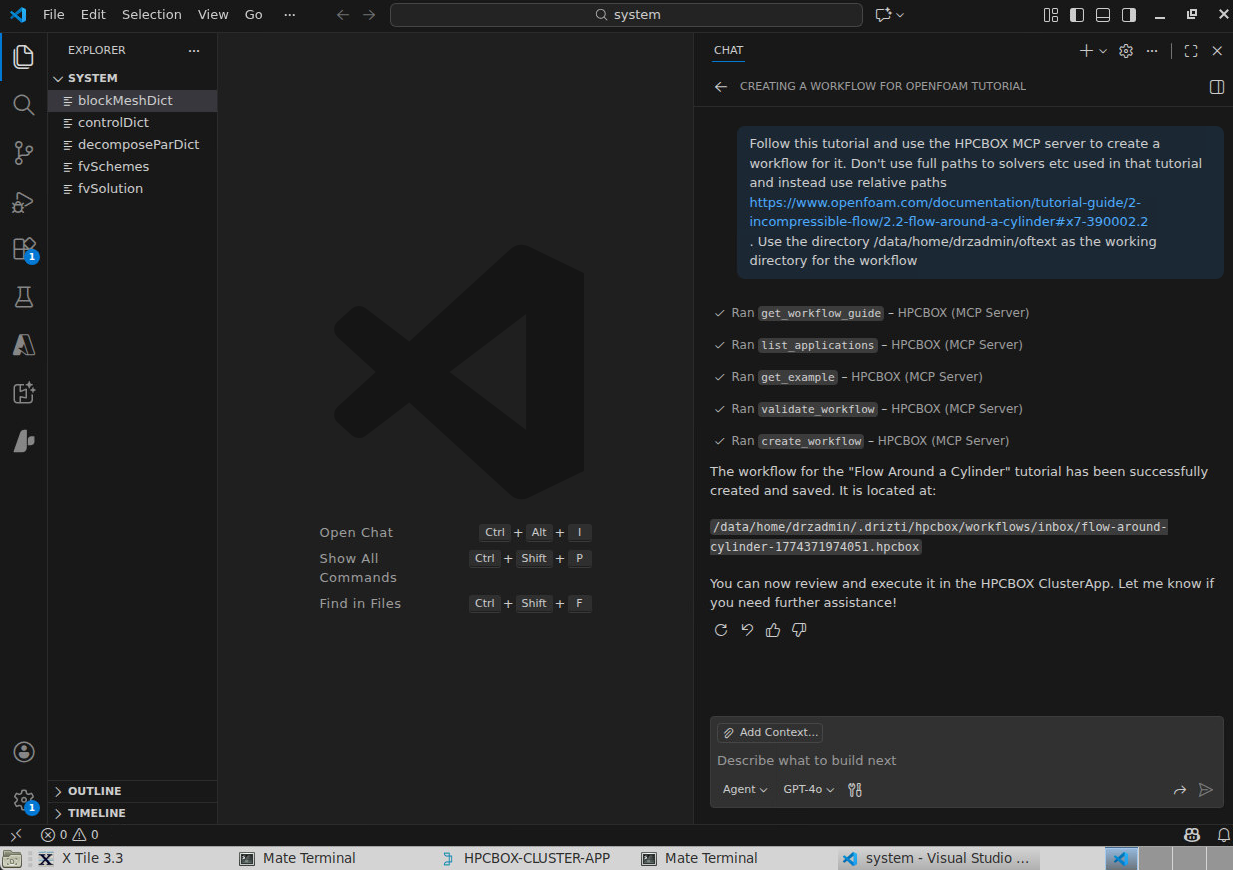Open chat panel more actions ellipsis

click(1152, 51)
